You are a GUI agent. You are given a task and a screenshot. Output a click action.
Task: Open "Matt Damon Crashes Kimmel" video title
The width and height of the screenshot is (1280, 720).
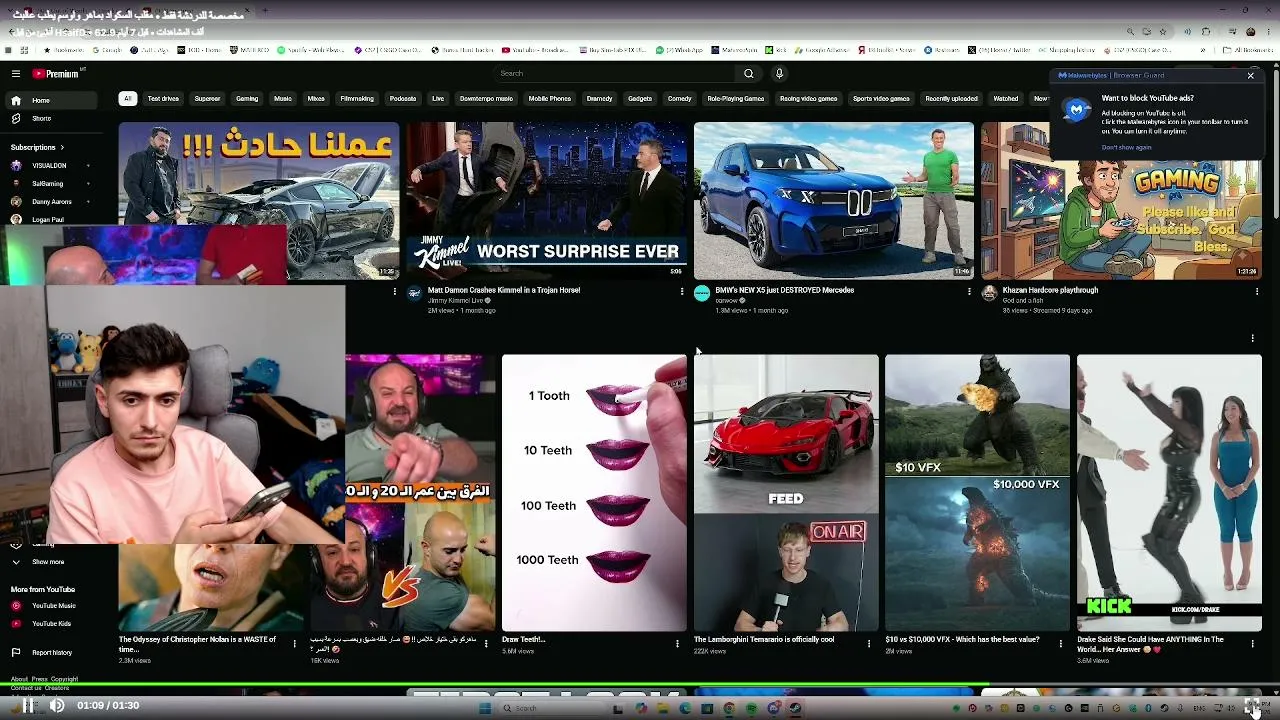pyautogui.click(x=504, y=290)
